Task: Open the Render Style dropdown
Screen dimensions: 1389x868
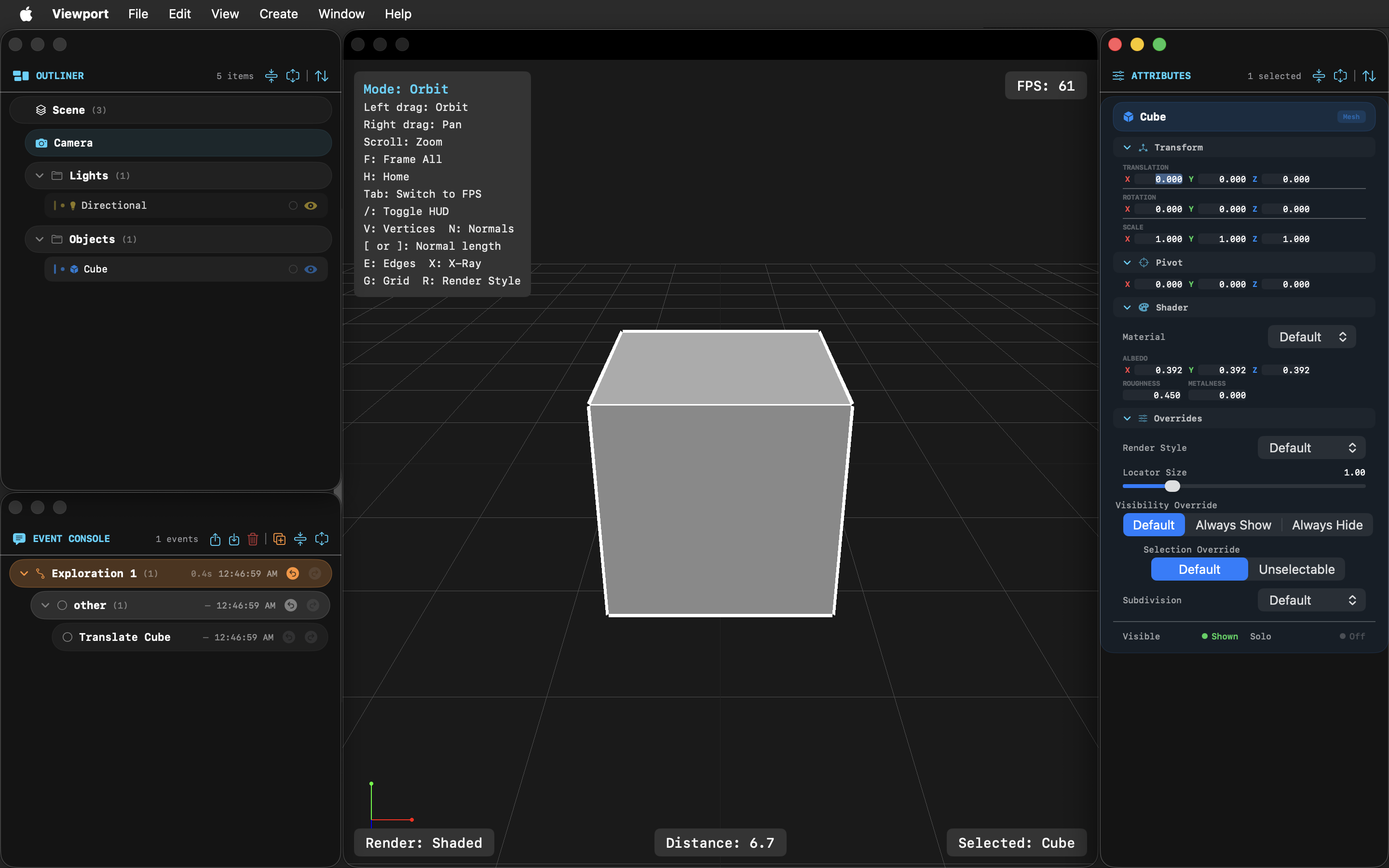Action: click(x=1311, y=448)
